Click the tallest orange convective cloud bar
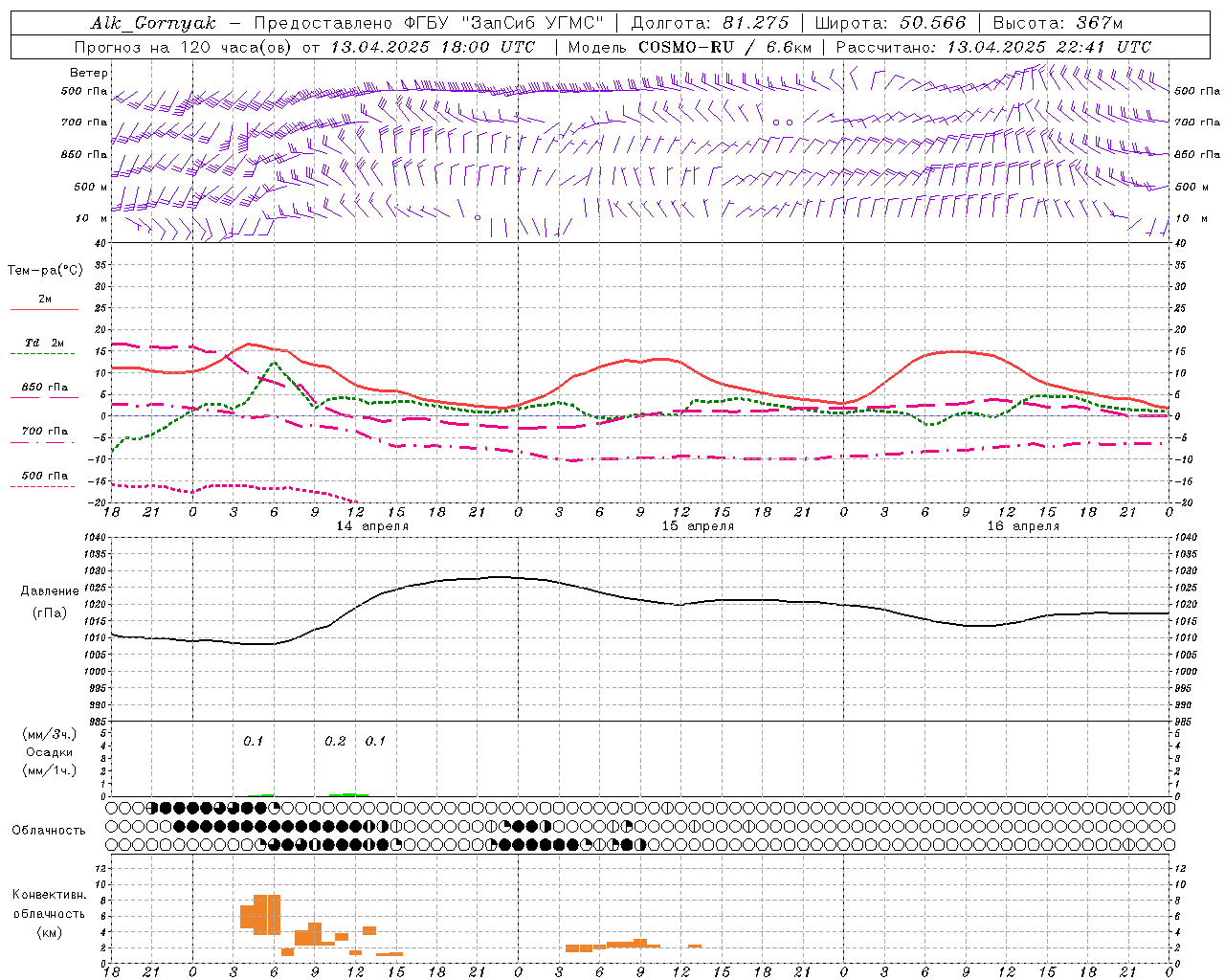1225x980 pixels. click(x=267, y=915)
